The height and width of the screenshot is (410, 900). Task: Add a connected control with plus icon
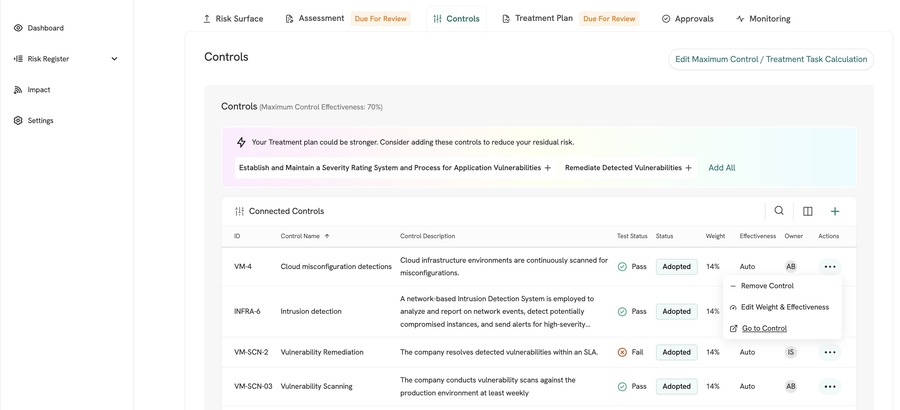(x=835, y=211)
